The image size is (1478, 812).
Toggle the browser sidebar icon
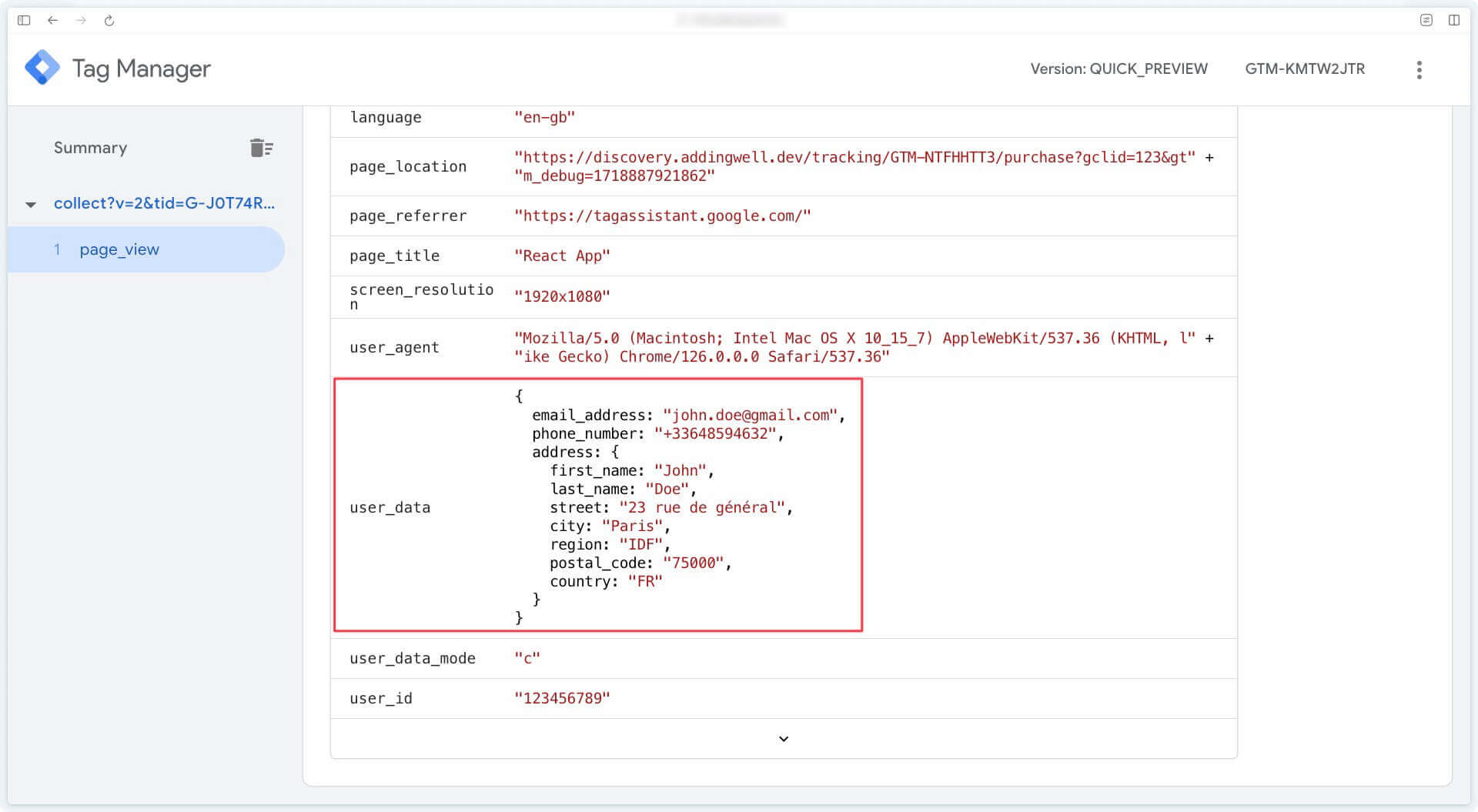click(x=24, y=20)
